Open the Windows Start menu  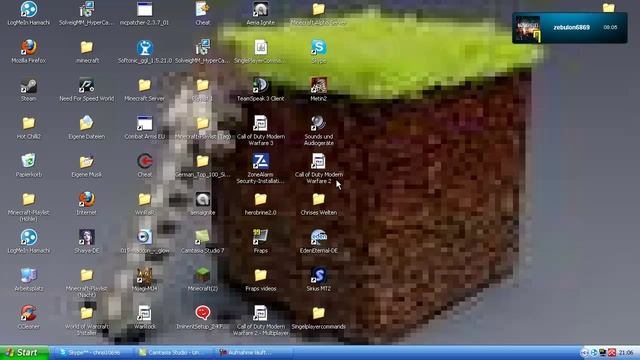[x=24, y=353]
